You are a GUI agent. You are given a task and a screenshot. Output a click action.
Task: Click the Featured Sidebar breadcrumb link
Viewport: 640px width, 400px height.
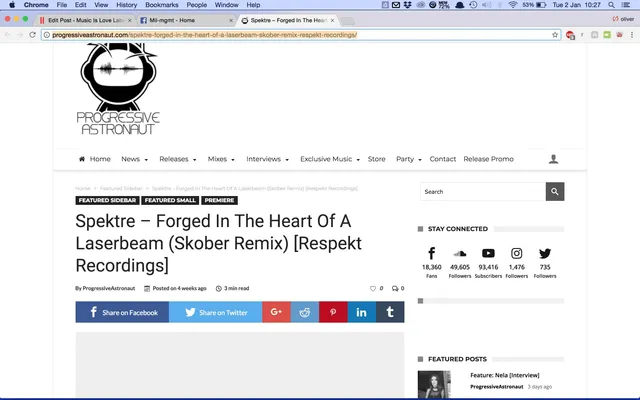(x=121, y=188)
